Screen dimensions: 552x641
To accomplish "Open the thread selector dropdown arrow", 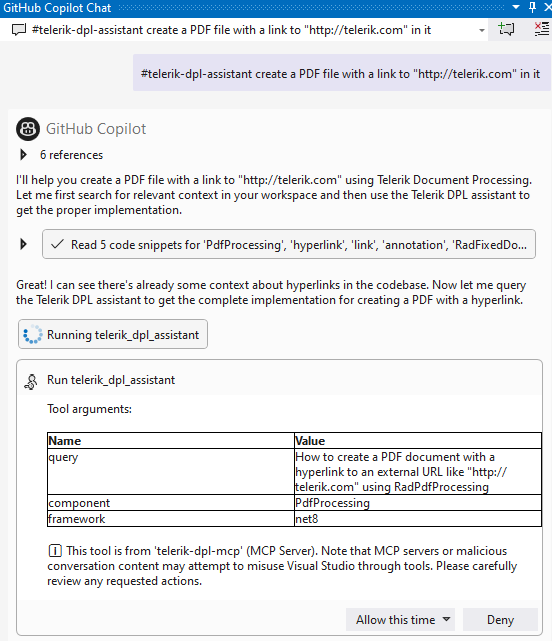I will (482, 30).
